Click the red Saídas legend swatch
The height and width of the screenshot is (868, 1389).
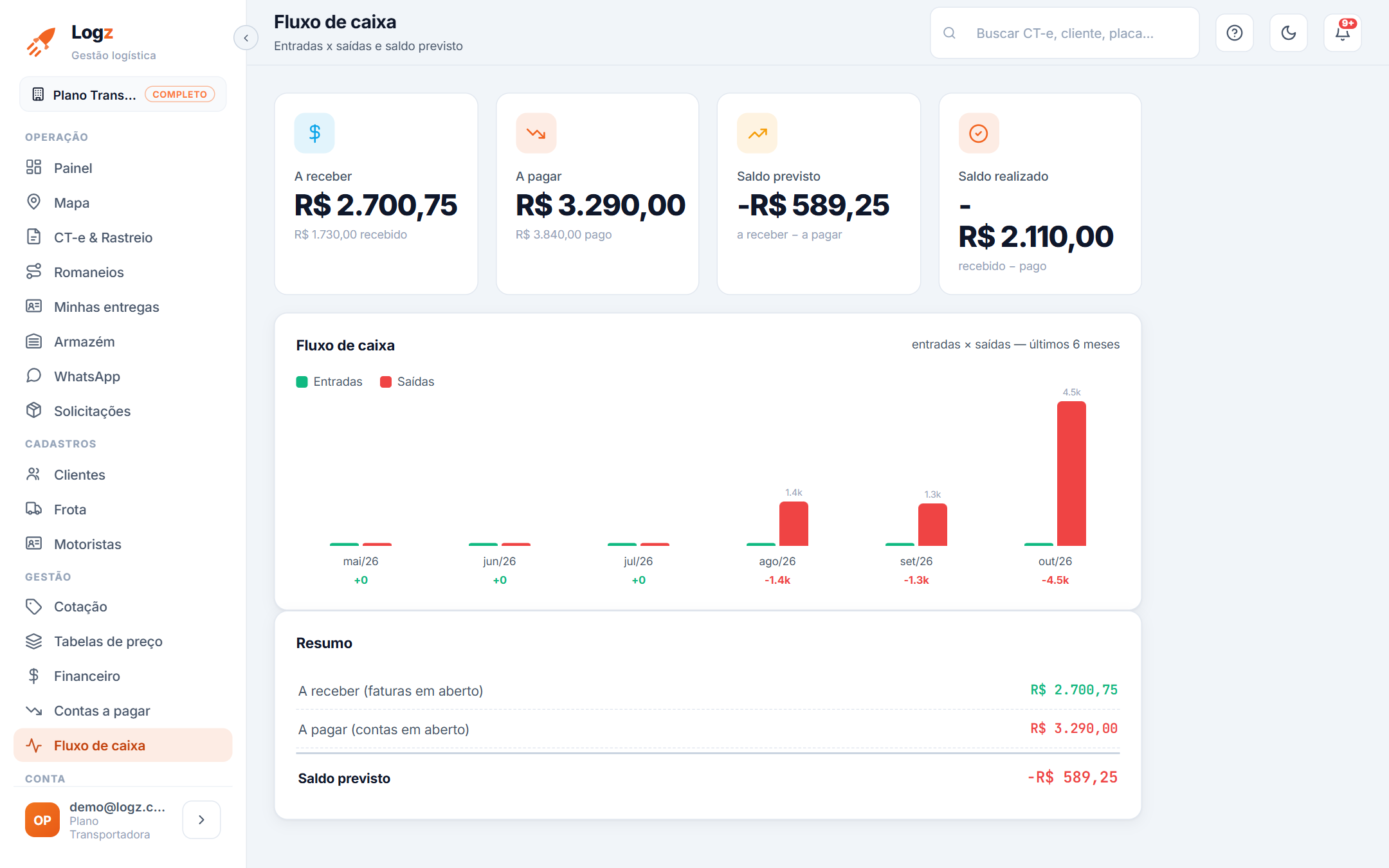click(x=386, y=382)
